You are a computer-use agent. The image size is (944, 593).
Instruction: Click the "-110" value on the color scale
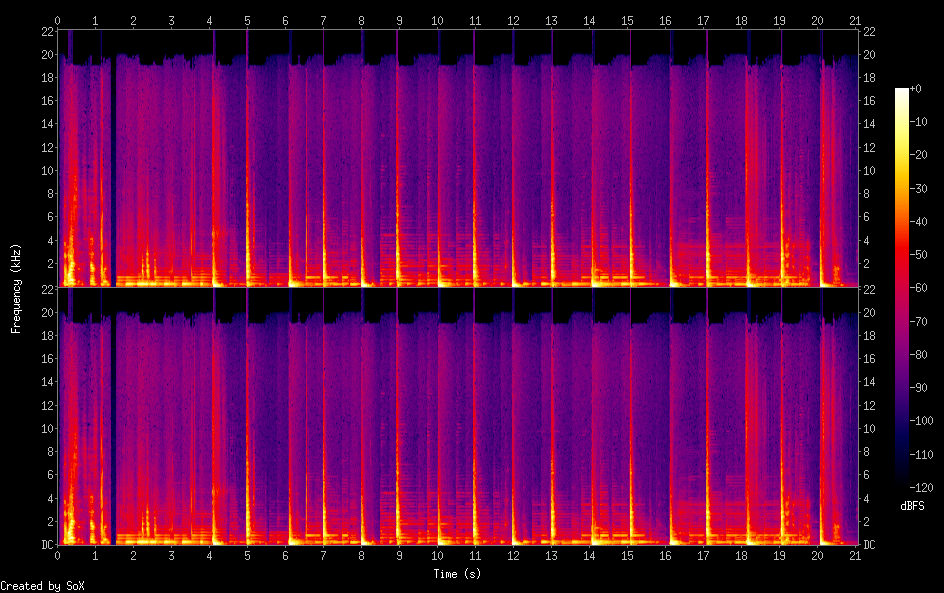point(921,455)
